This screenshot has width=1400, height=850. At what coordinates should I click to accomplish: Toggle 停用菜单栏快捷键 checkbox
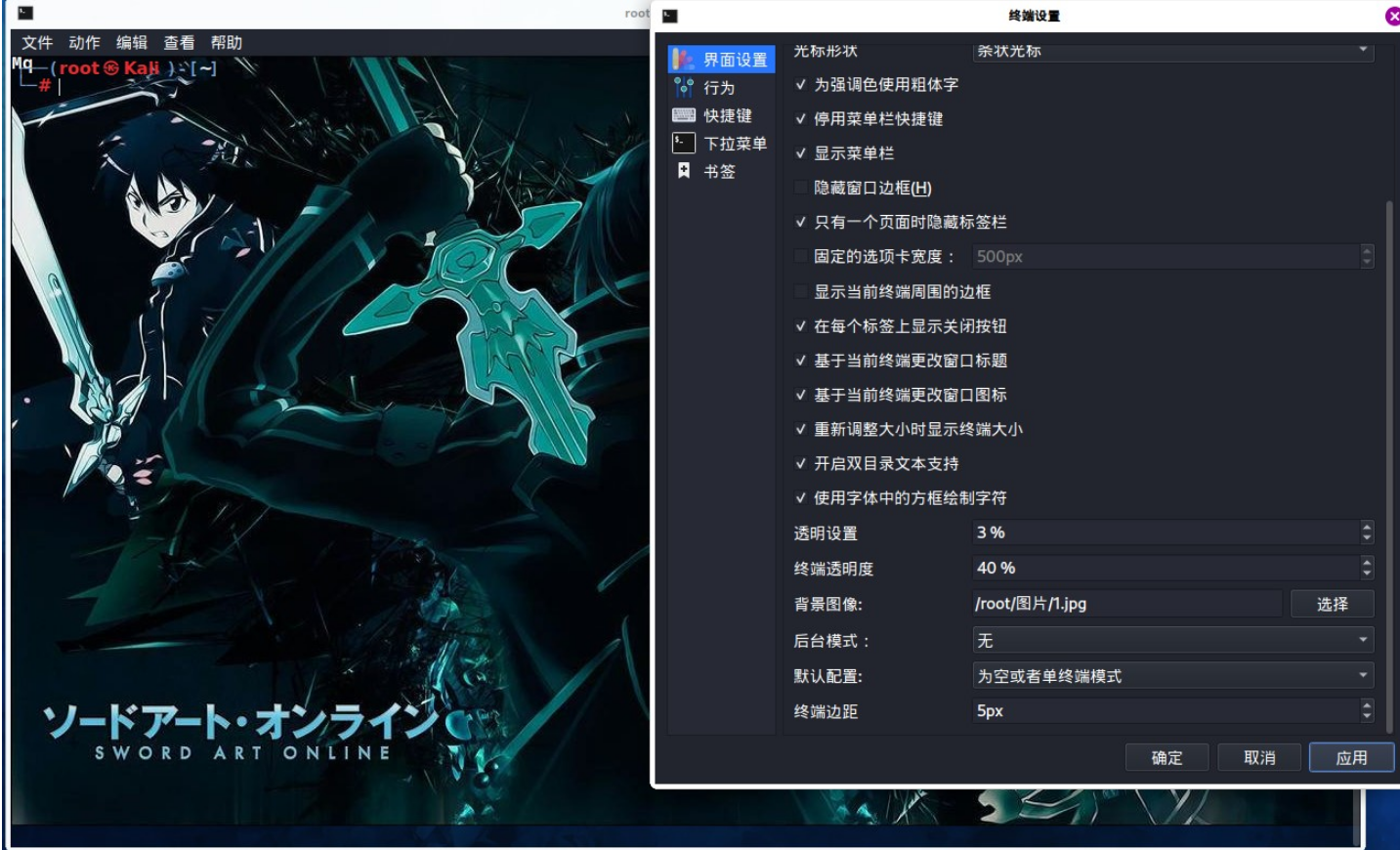click(801, 119)
